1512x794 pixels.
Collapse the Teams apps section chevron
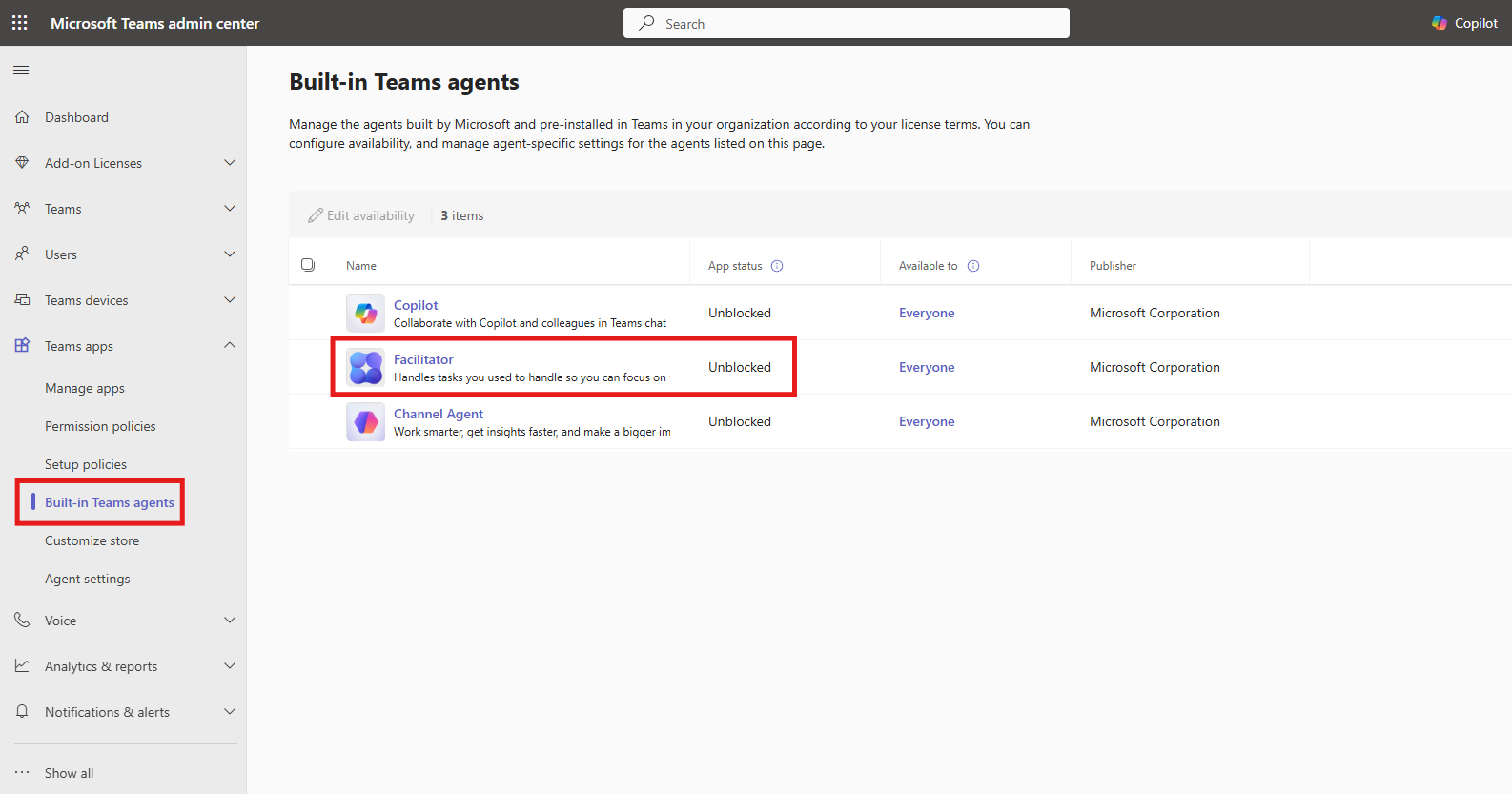(230, 345)
